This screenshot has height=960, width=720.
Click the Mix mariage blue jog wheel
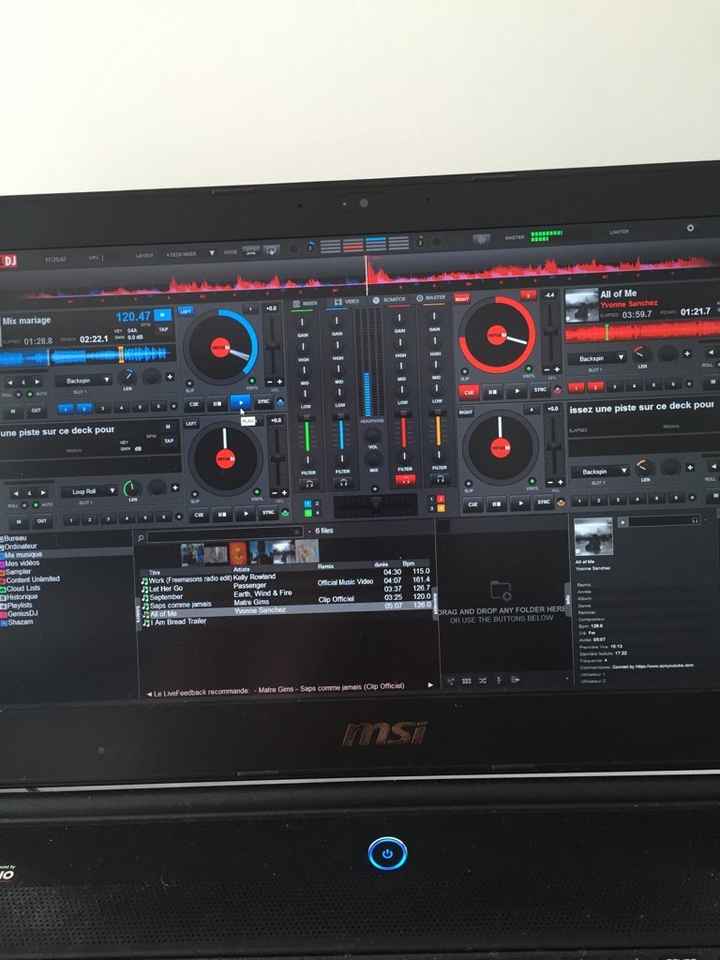[221, 347]
